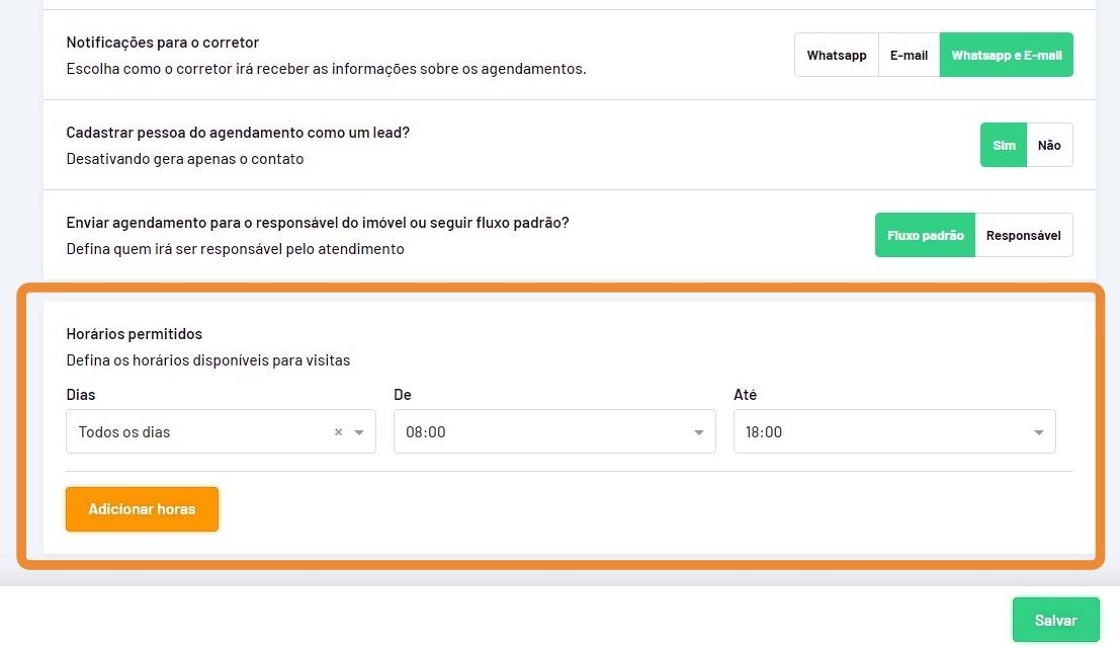Viewport: 1120px width, 648px height.
Task: Open the "Todos os dias" days field
Action: (x=200, y=433)
